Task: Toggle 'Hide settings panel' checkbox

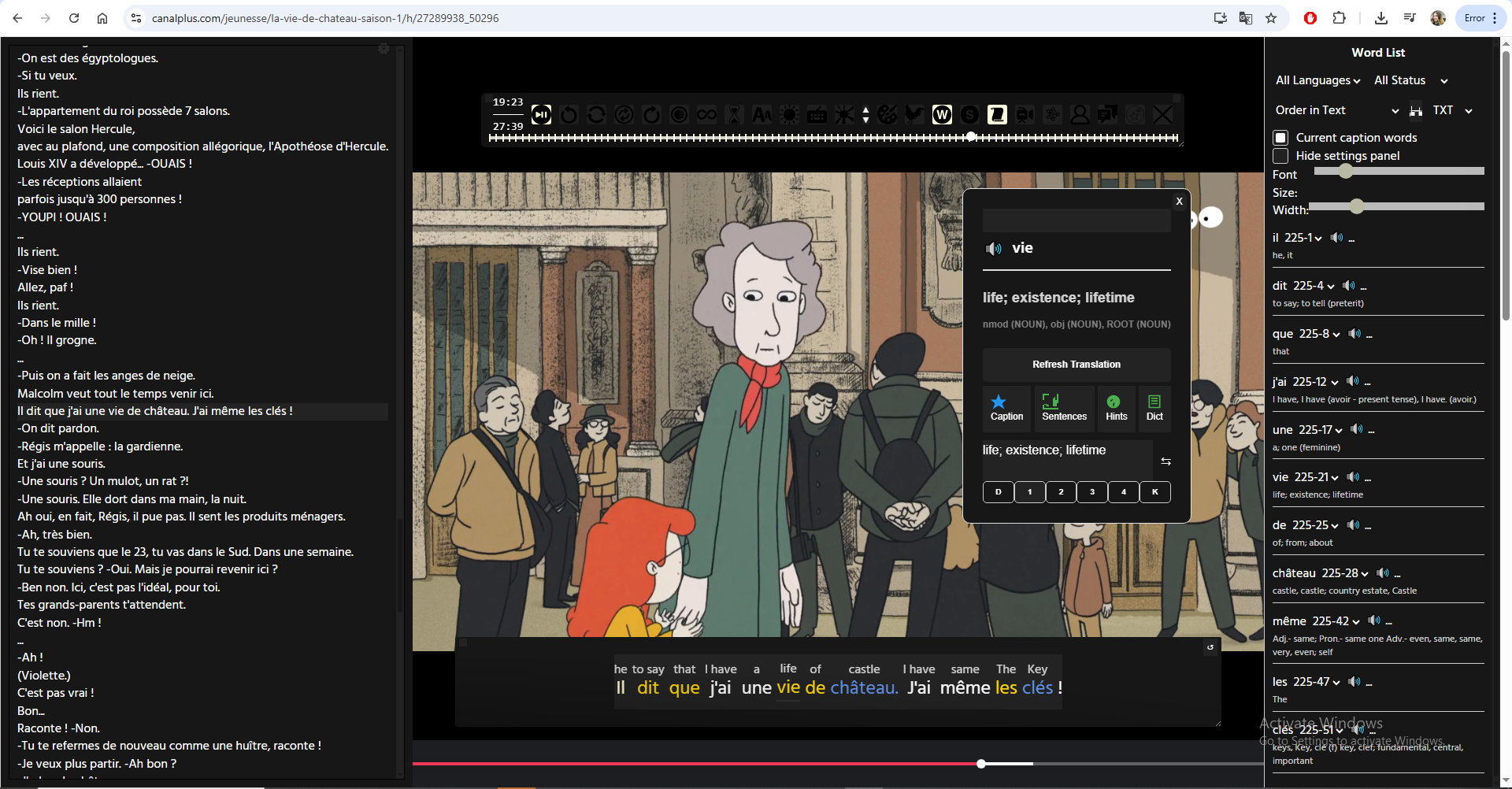Action: point(1280,156)
